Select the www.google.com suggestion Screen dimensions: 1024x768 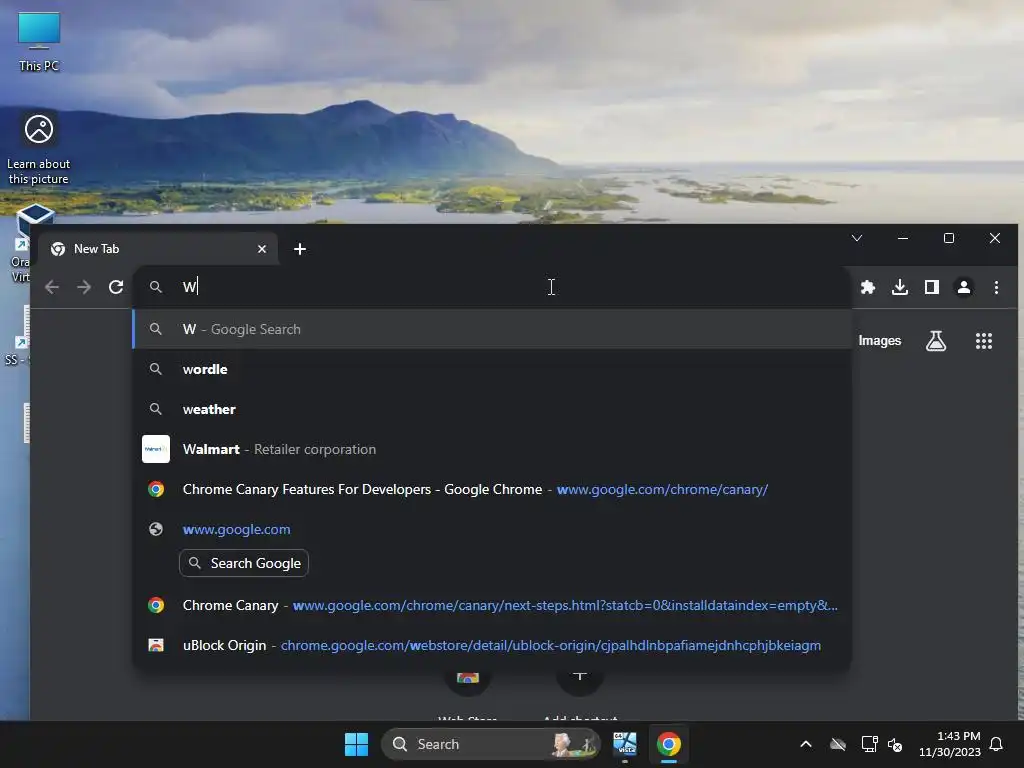(492, 529)
